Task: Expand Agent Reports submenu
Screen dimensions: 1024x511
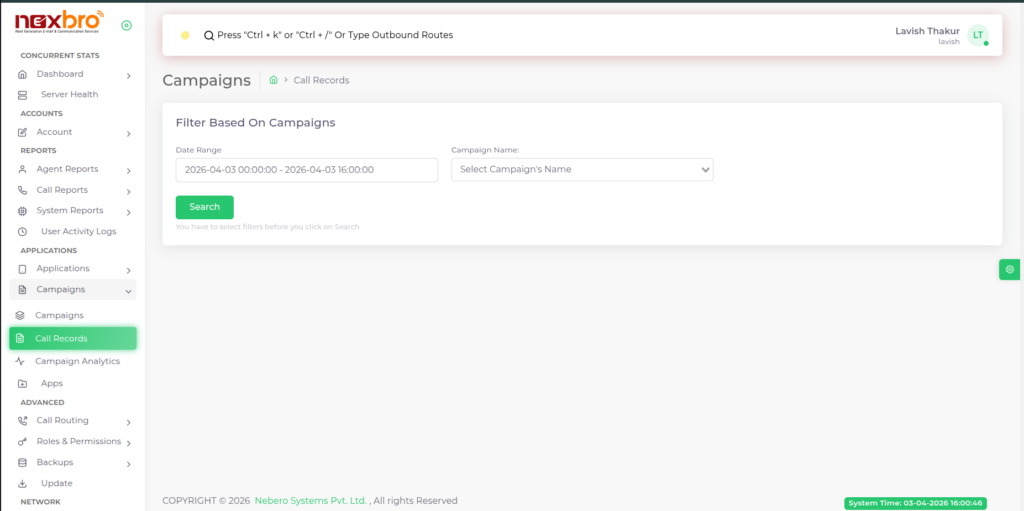Action: [75, 169]
